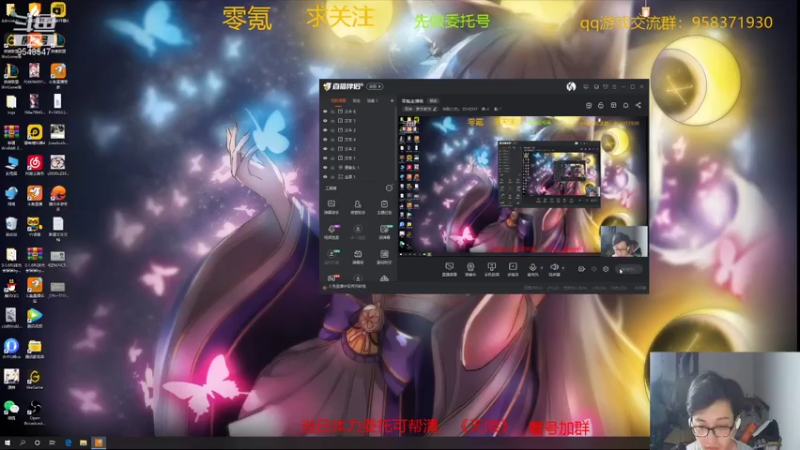The height and width of the screenshot is (450, 800).
Task: Open the user avatar in the app title bar
Action: pyautogui.click(x=571, y=87)
